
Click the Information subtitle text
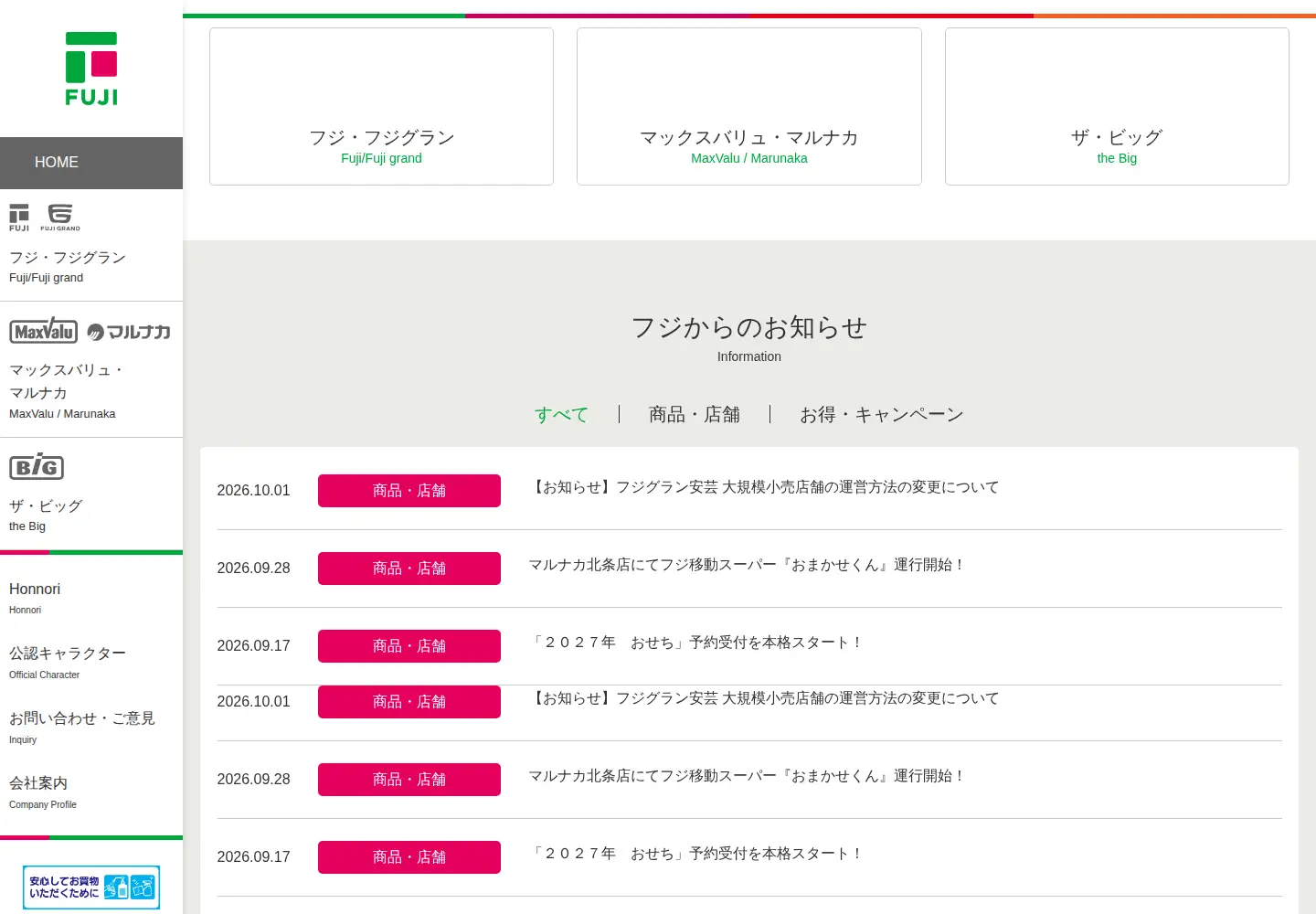point(749,356)
